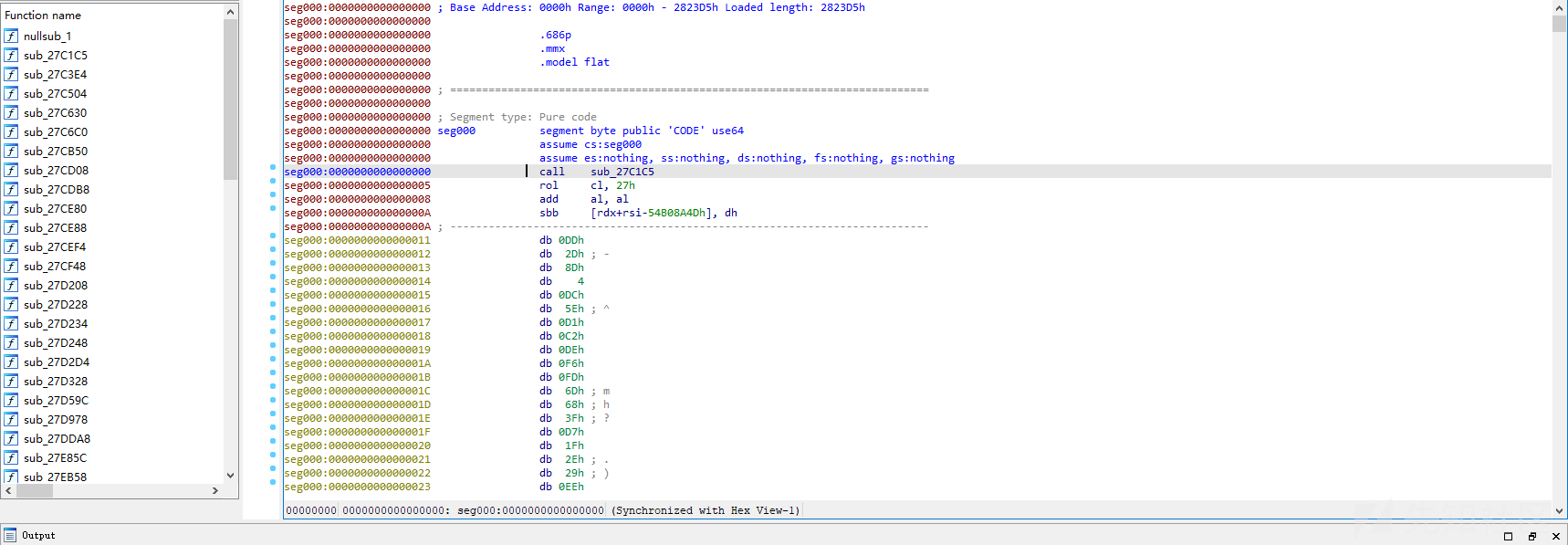Select sub_27C504 in function list

click(x=56, y=93)
